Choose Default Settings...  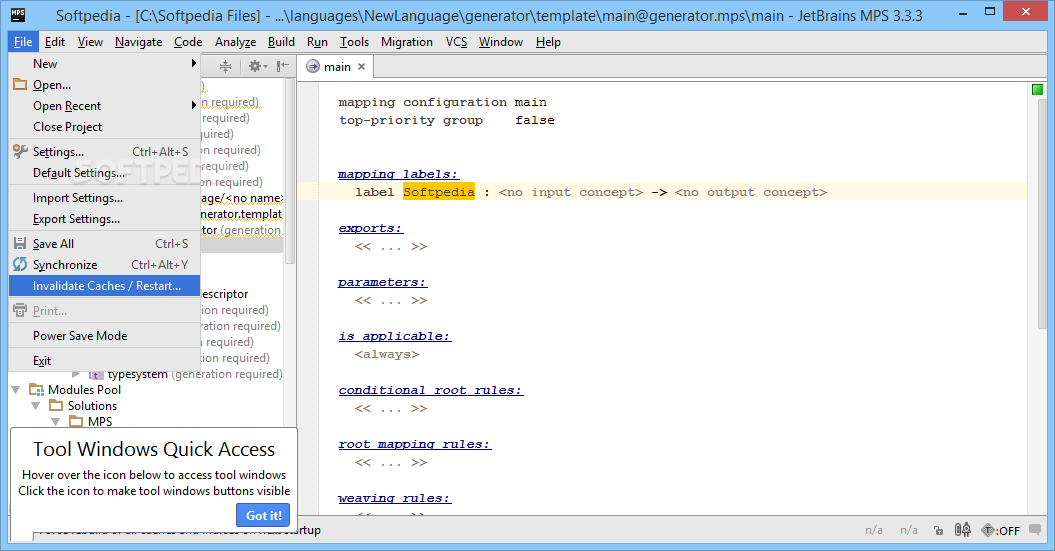click(104, 173)
